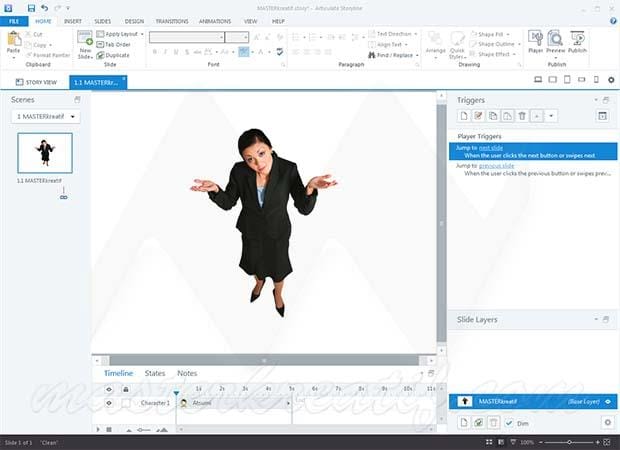Add a new slide layer
This screenshot has height=450, width=620.
(x=464, y=422)
